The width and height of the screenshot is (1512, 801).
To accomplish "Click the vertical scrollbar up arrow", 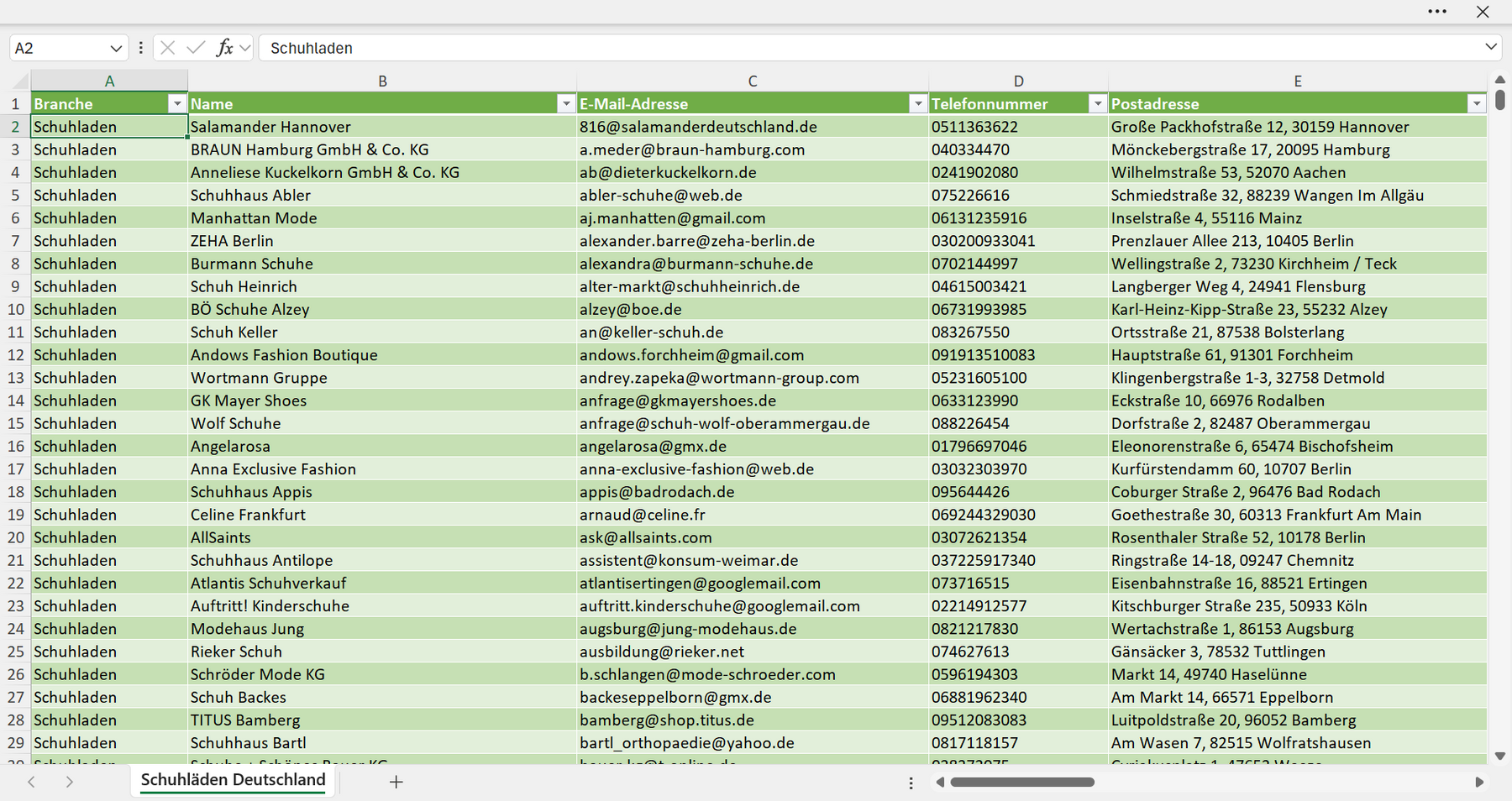I will point(1500,80).
